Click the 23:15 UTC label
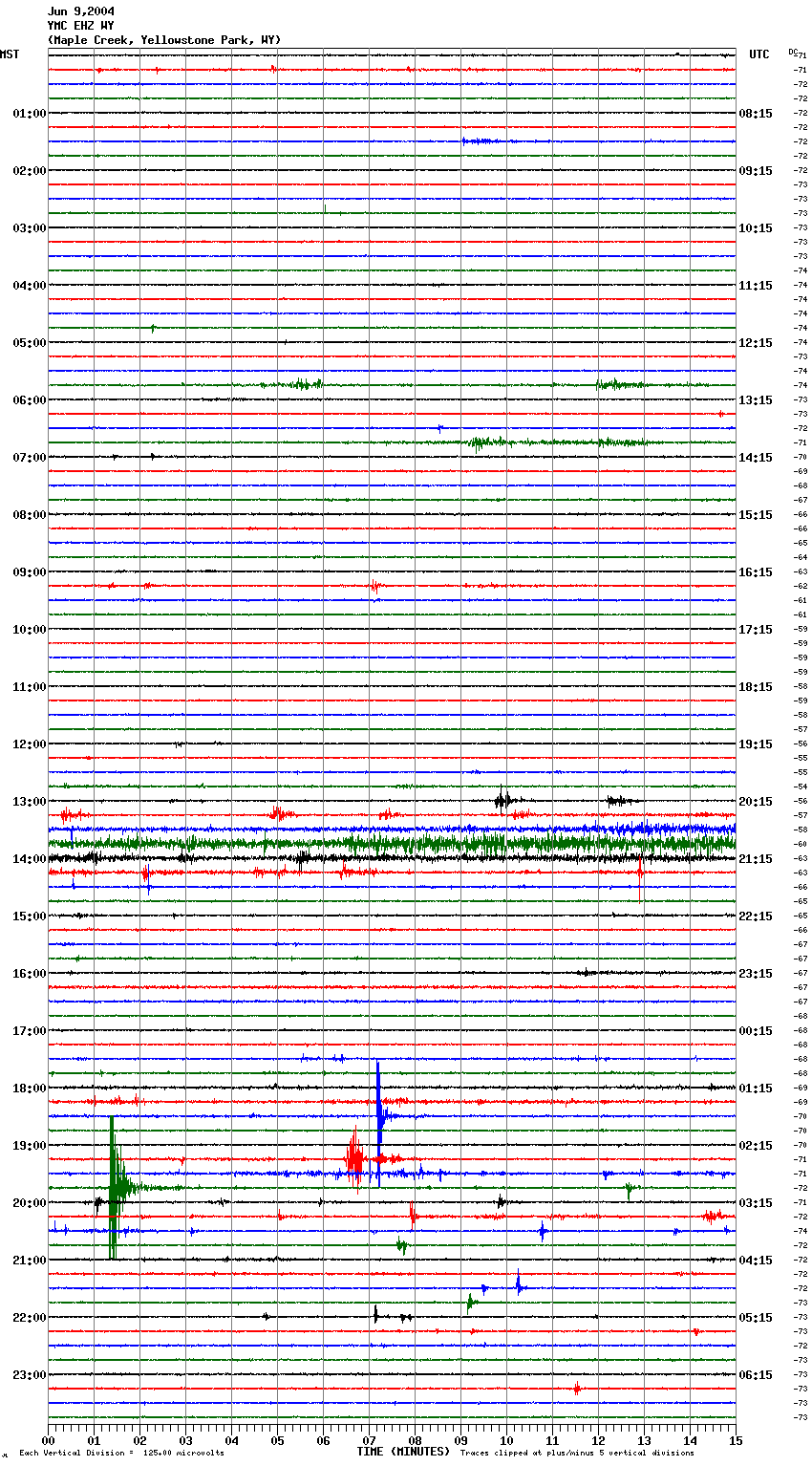Image resolution: width=812 pixels, height=1466 pixels. 756,974
